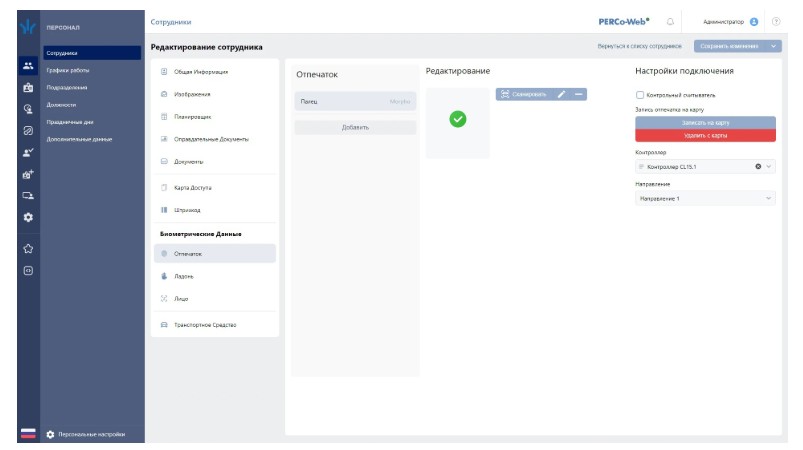Open the gear settings icon in left rail

28,217
